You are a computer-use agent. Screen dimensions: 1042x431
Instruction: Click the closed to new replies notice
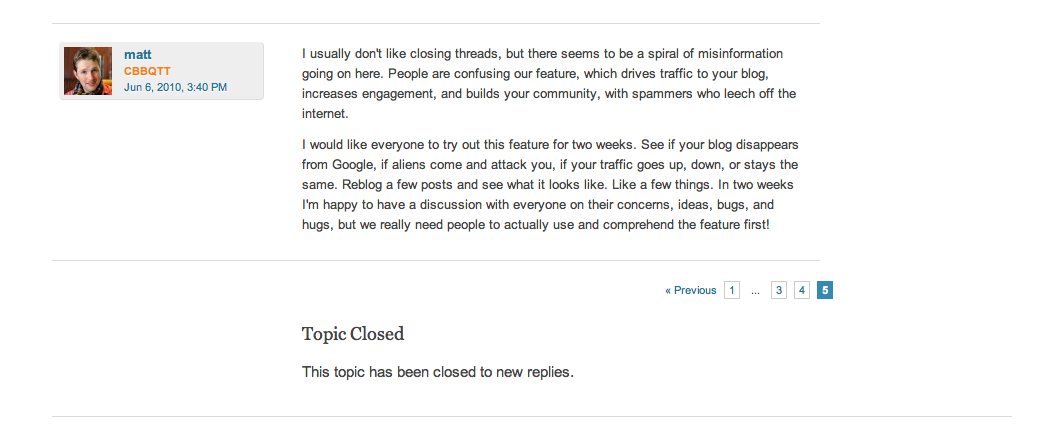click(x=438, y=372)
